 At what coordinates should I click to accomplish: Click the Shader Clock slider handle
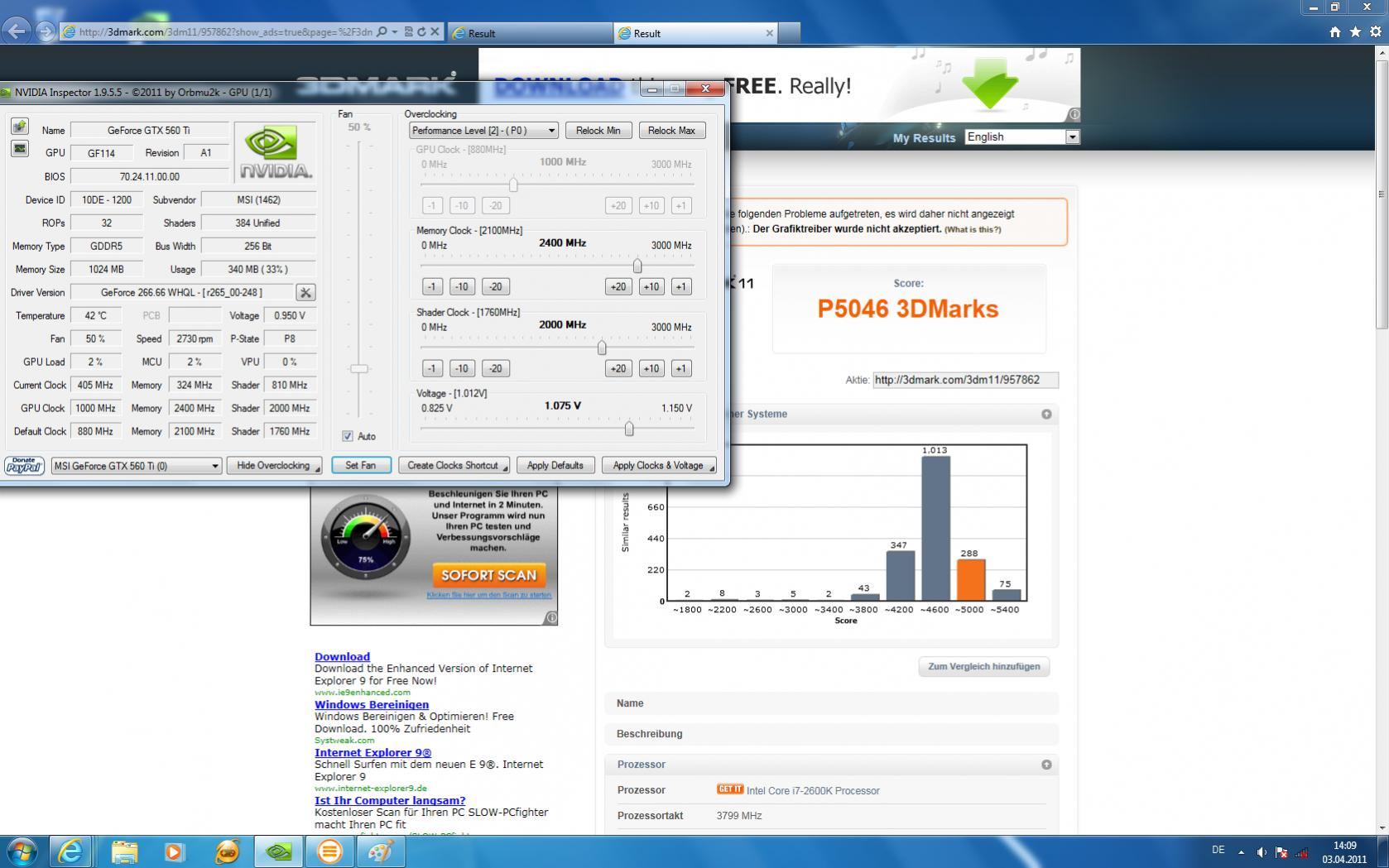pos(602,348)
